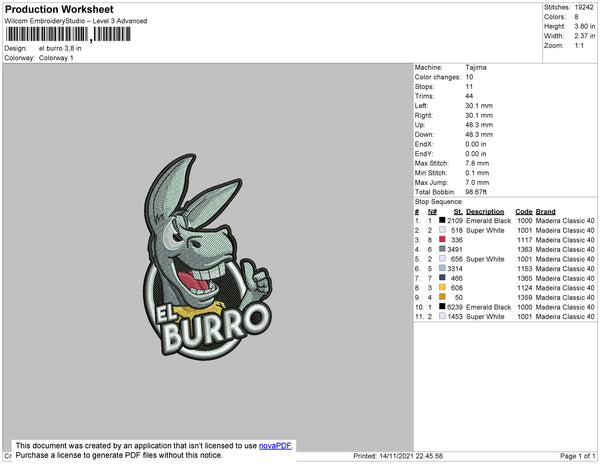Click the Emerald Black swatch in row 10

pos(442,306)
